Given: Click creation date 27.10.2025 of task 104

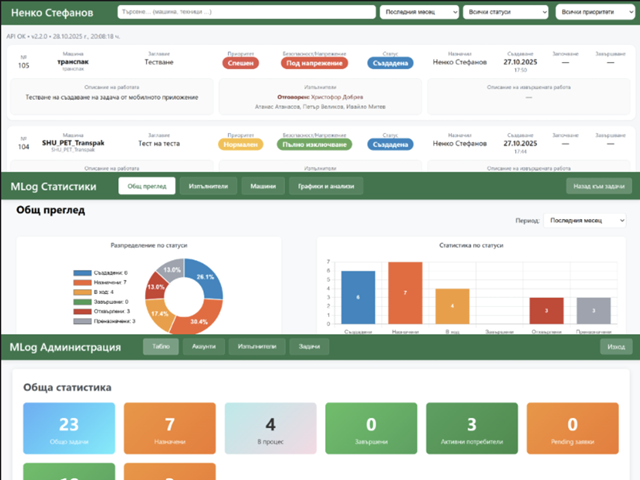Looking at the screenshot, I should coord(520,143).
